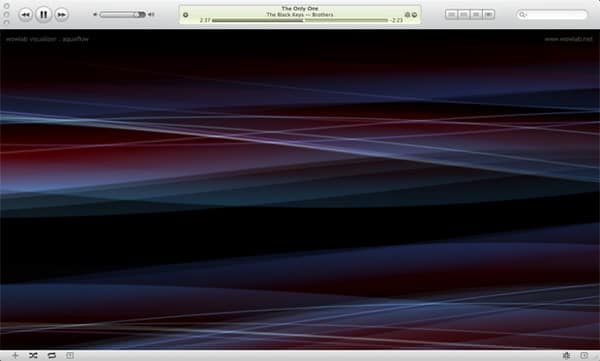Screen dimensions: 600x361
Task: Click the low volume speaker icon
Action: coord(95,15)
